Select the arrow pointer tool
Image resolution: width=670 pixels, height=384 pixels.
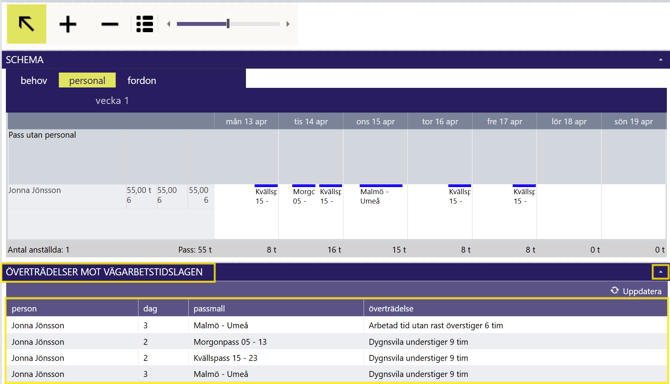26,24
